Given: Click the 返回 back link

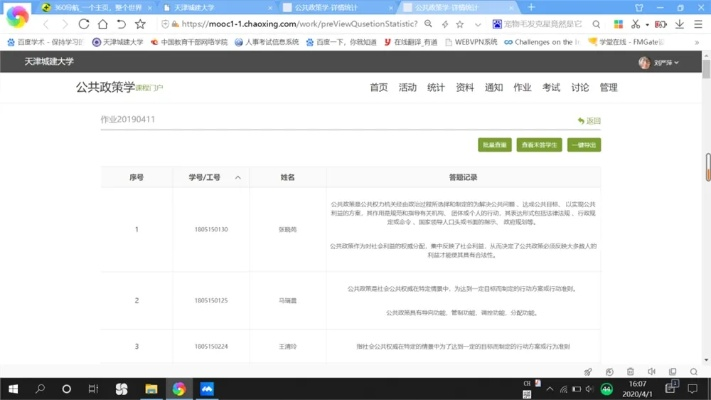Looking at the screenshot, I should pos(590,121).
